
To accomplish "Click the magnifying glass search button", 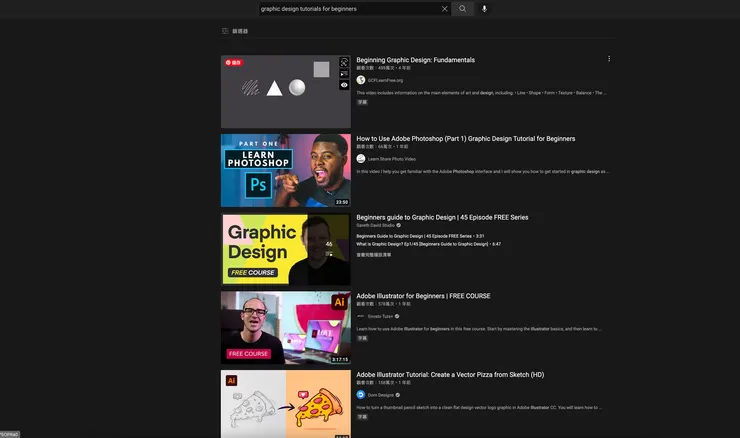I will (462, 9).
